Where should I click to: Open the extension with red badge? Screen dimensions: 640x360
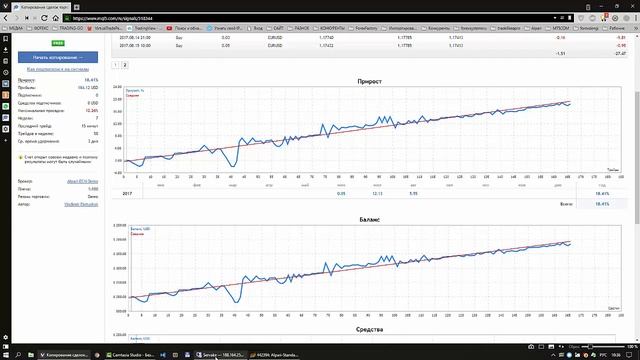tap(604, 18)
